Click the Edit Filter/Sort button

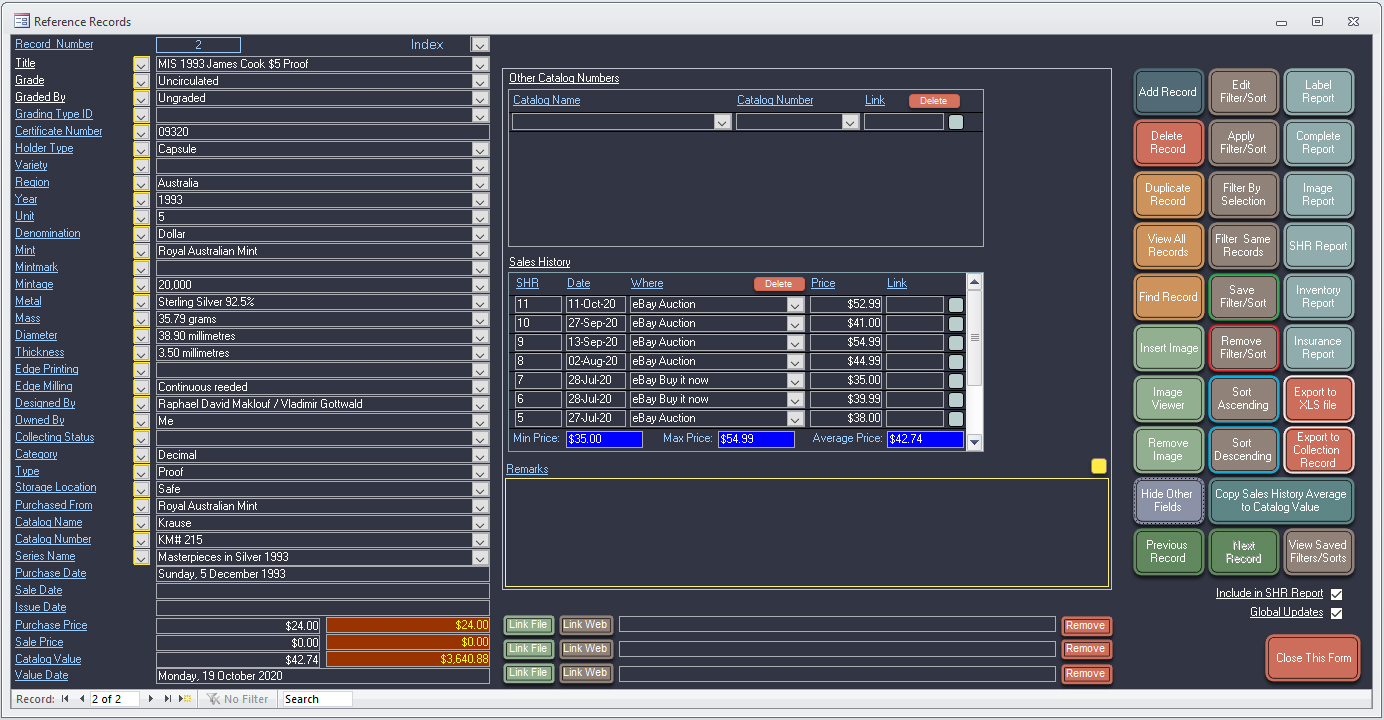coord(1243,92)
